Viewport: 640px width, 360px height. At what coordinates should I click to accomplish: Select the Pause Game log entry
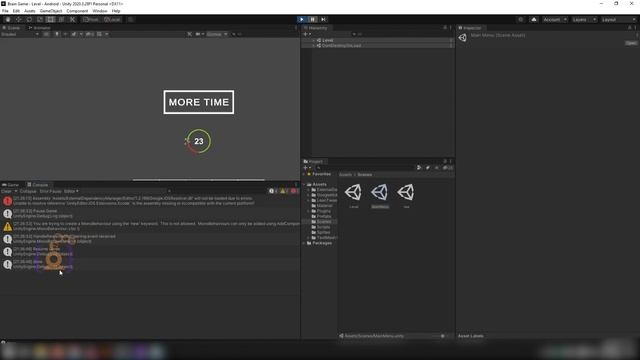pos(150,213)
